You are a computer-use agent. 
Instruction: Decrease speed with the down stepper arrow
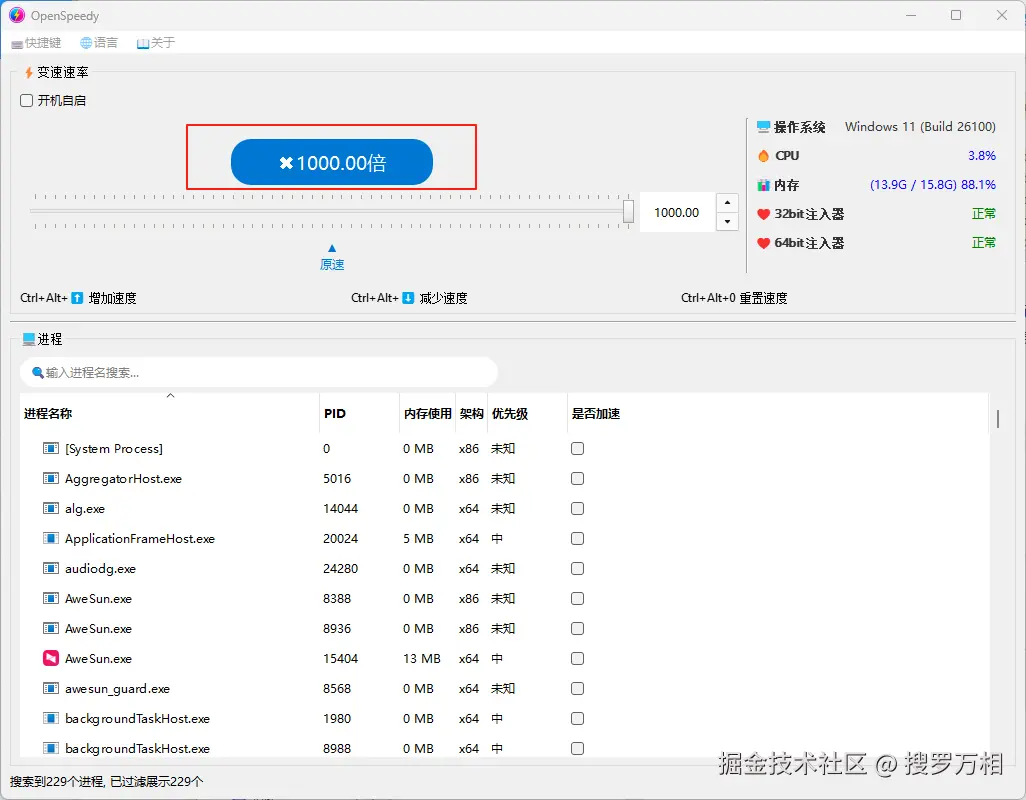click(727, 222)
